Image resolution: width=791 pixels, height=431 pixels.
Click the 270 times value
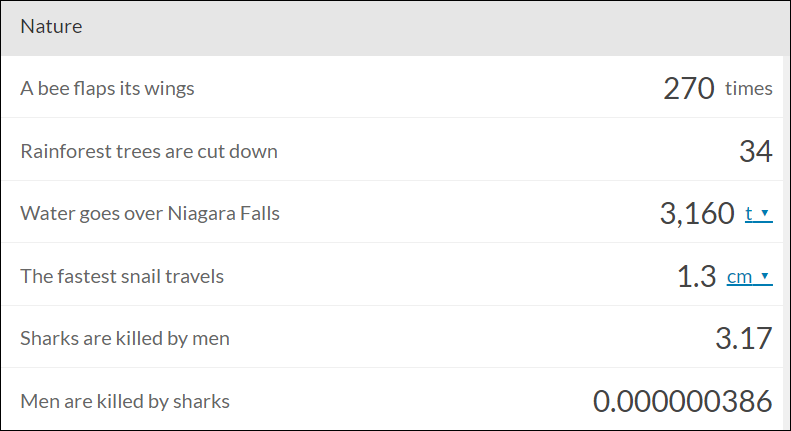coord(717,88)
